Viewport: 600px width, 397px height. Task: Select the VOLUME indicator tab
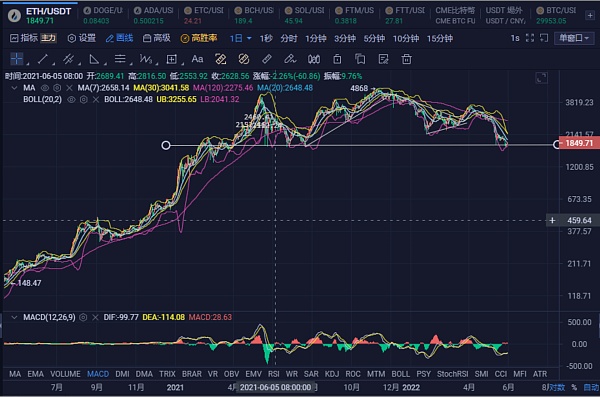[x=65, y=374]
